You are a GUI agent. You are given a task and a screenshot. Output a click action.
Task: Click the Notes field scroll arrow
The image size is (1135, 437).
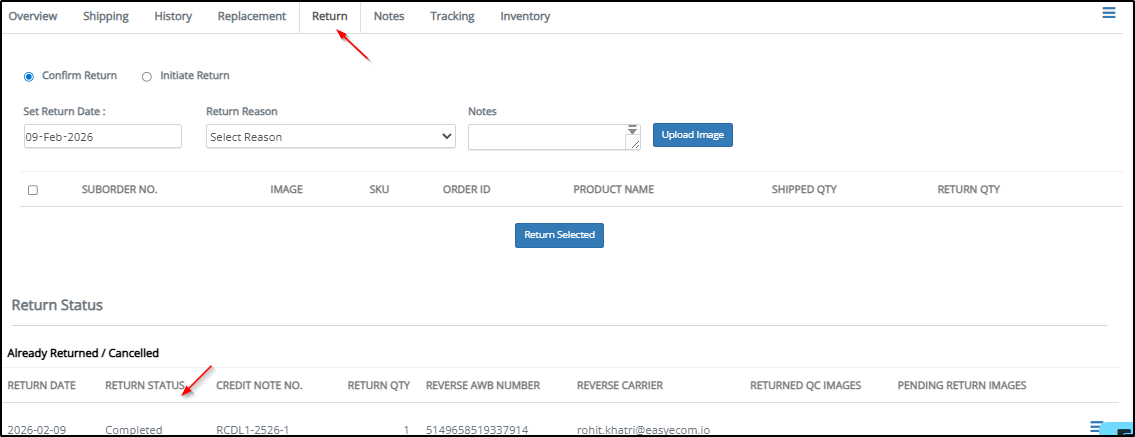[632, 131]
